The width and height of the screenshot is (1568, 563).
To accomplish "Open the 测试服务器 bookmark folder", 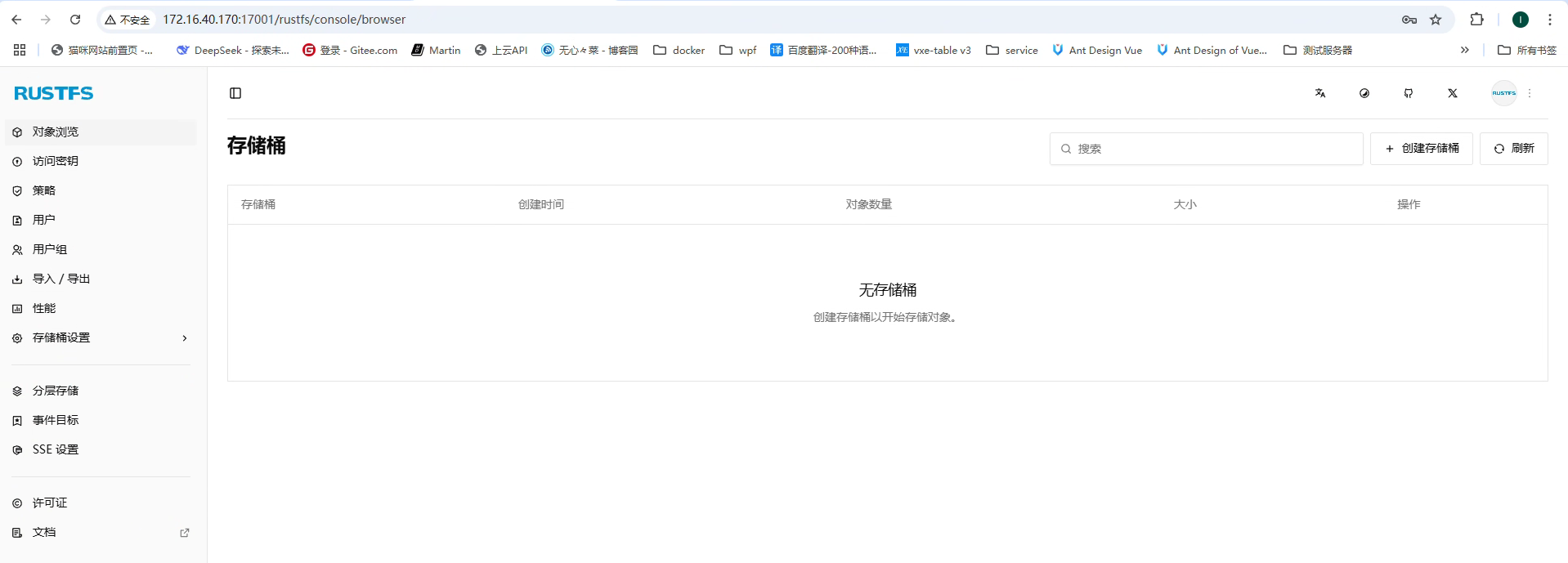I will click(1318, 50).
